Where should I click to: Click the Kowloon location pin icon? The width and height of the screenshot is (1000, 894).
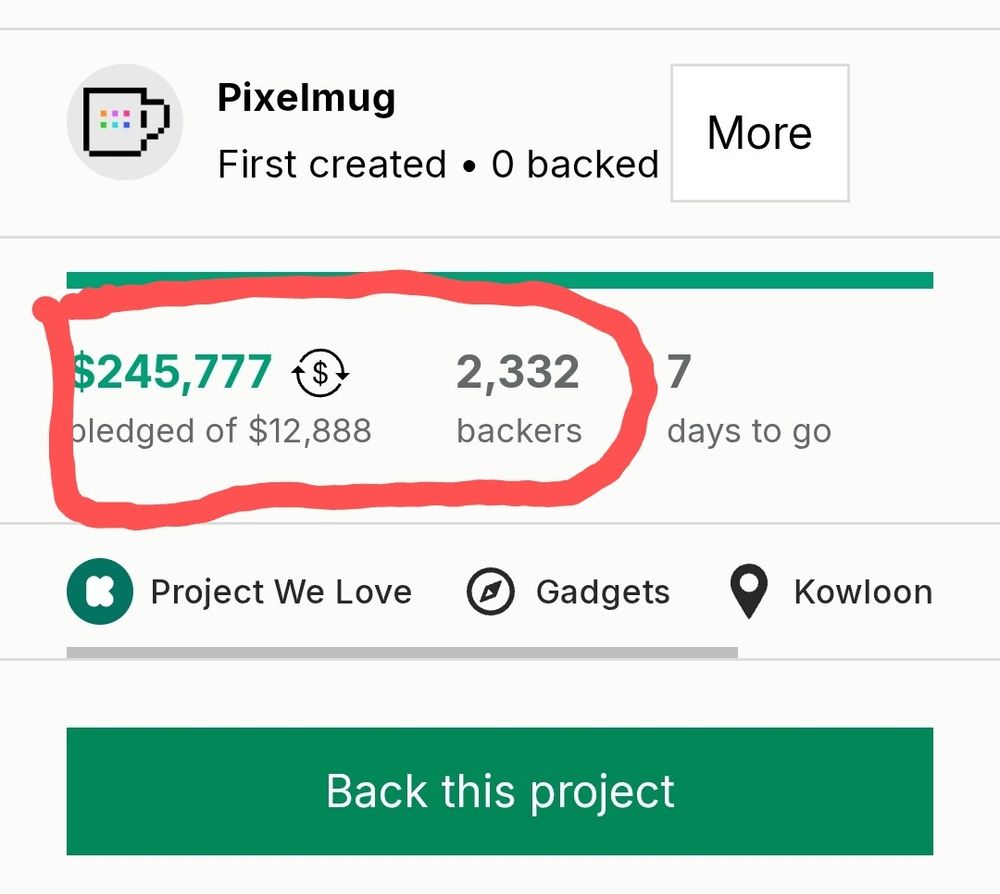[749, 592]
